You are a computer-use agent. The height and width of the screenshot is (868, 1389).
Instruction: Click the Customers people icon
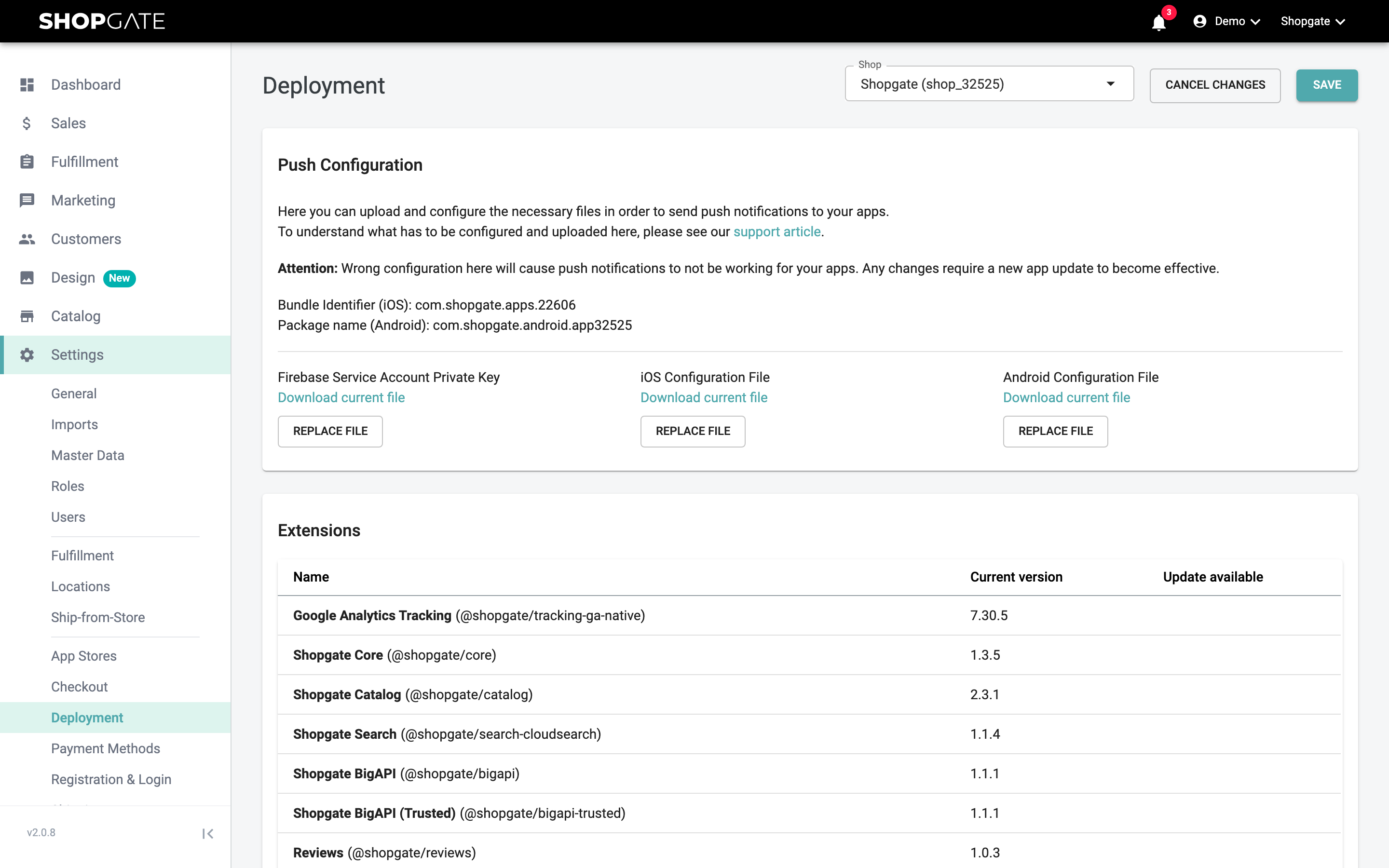(27, 239)
